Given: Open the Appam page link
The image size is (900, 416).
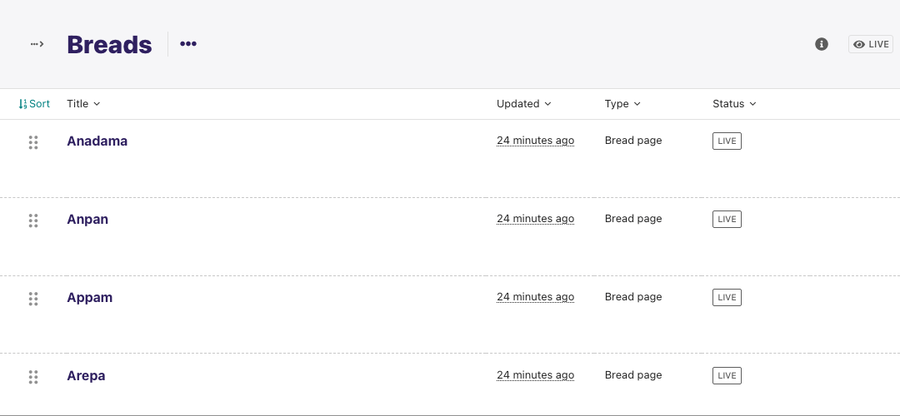Looking at the screenshot, I should click(x=90, y=298).
